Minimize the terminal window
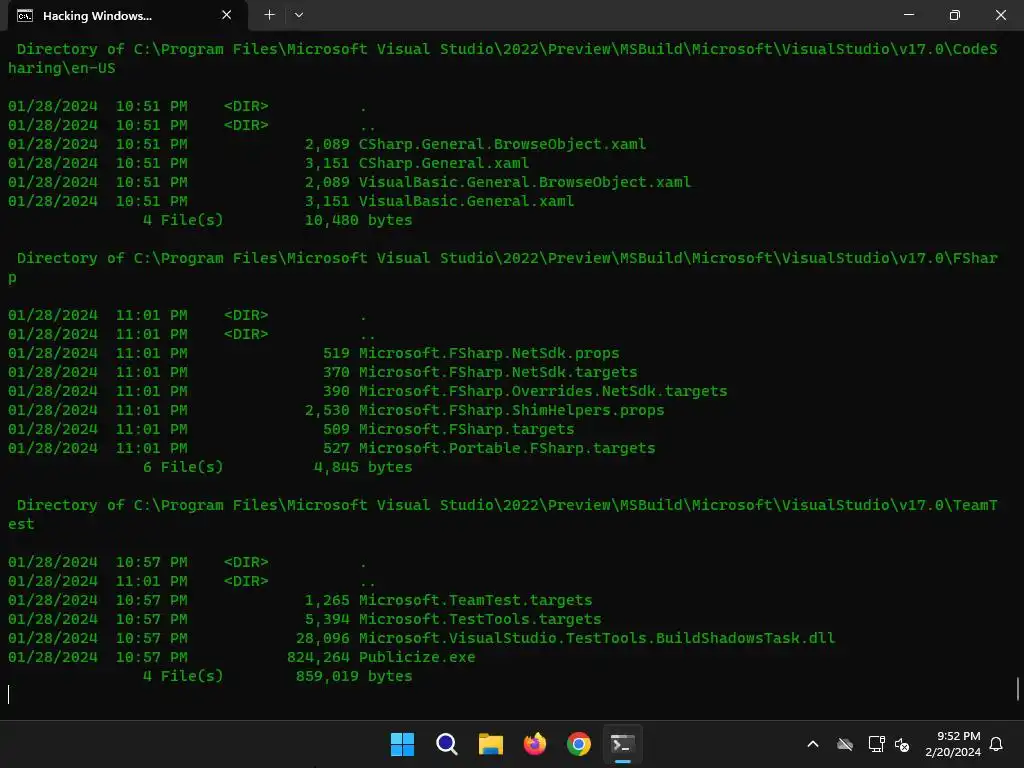 (x=908, y=15)
